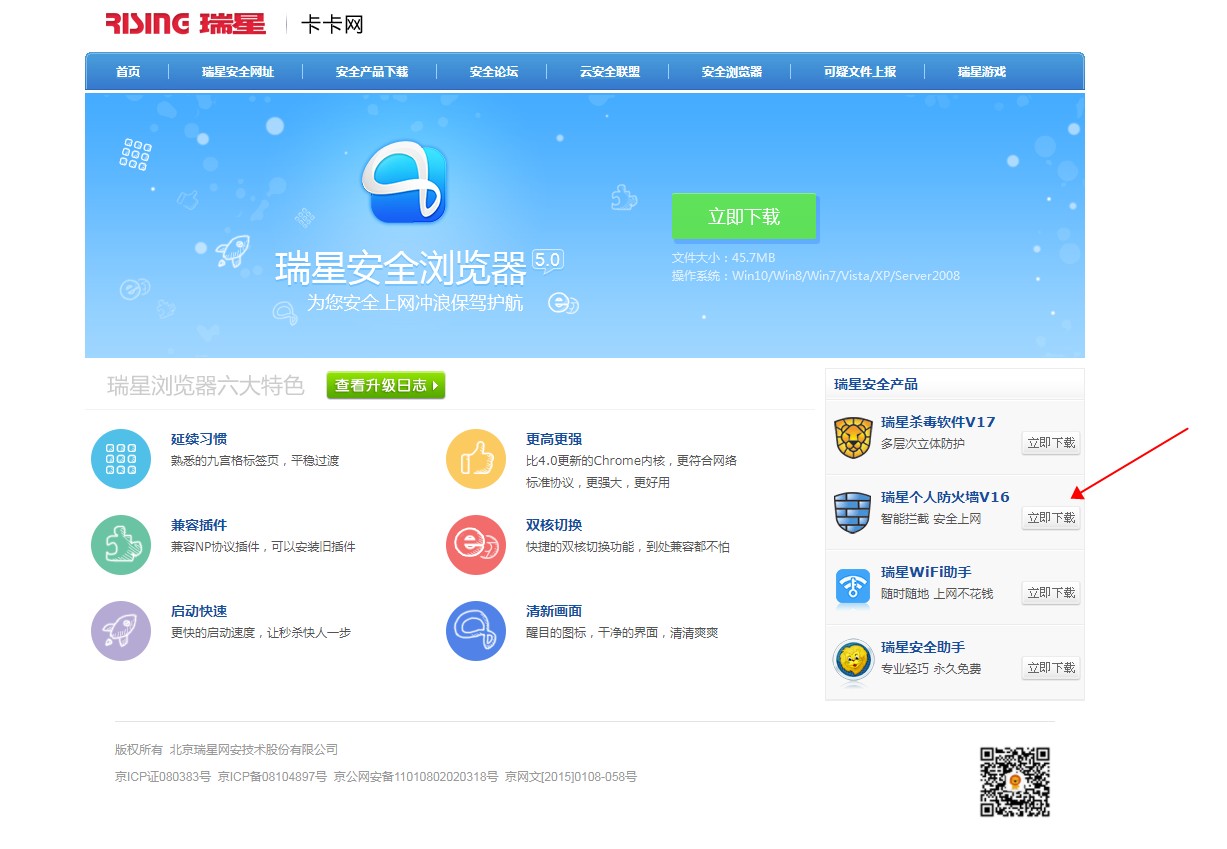Image resolution: width=1227 pixels, height=849 pixels.
Task: Click the 智能拦截 安全上网 description text
Action: tap(931, 518)
